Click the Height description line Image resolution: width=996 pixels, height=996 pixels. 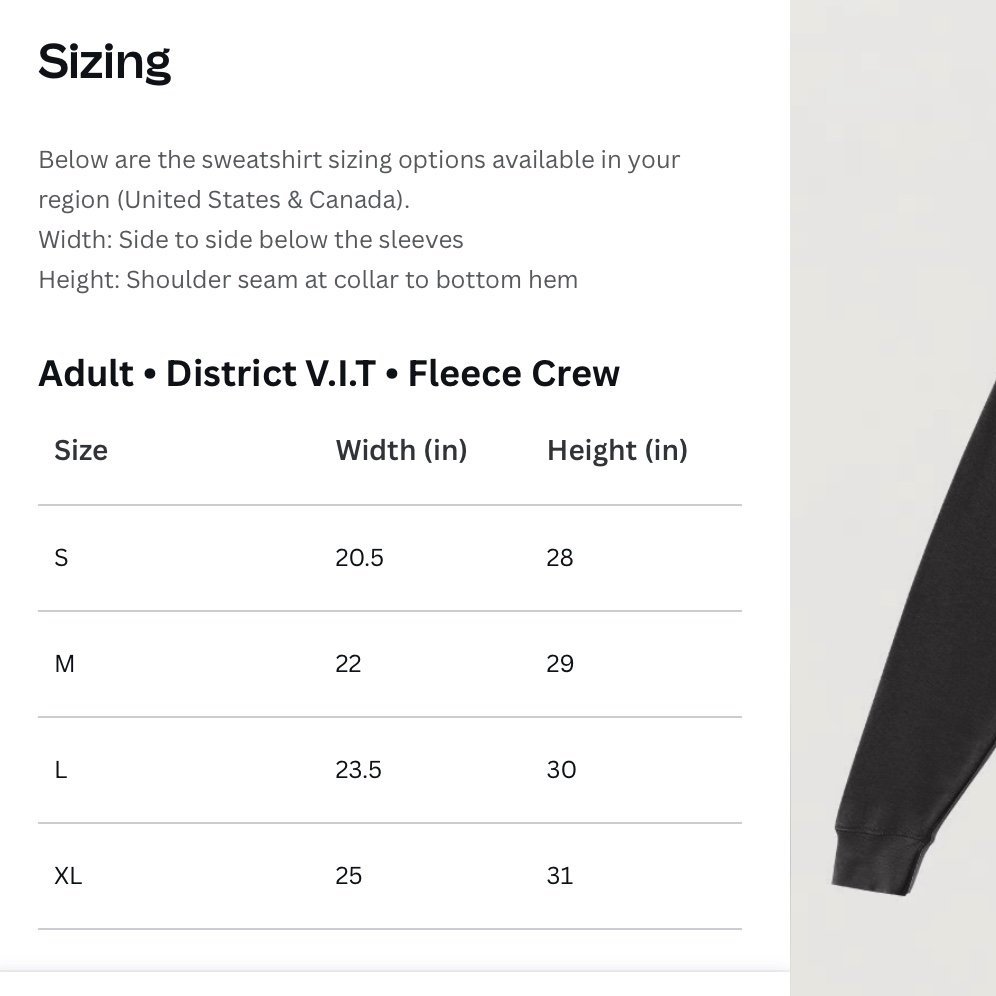pos(308,280)
